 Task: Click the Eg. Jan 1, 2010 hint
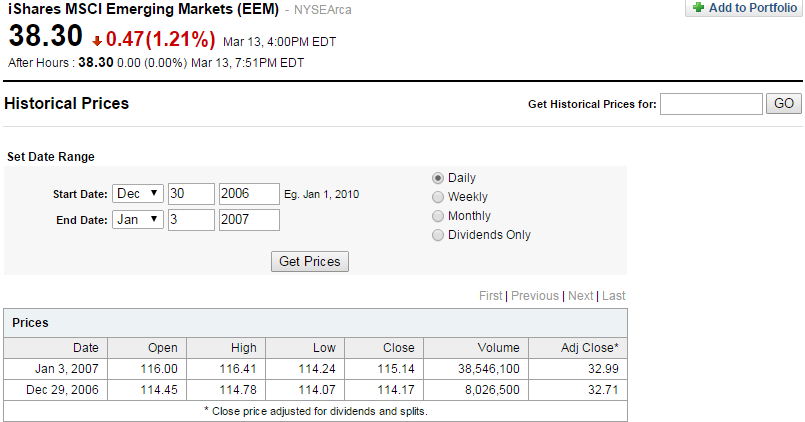tap(321, 195)
